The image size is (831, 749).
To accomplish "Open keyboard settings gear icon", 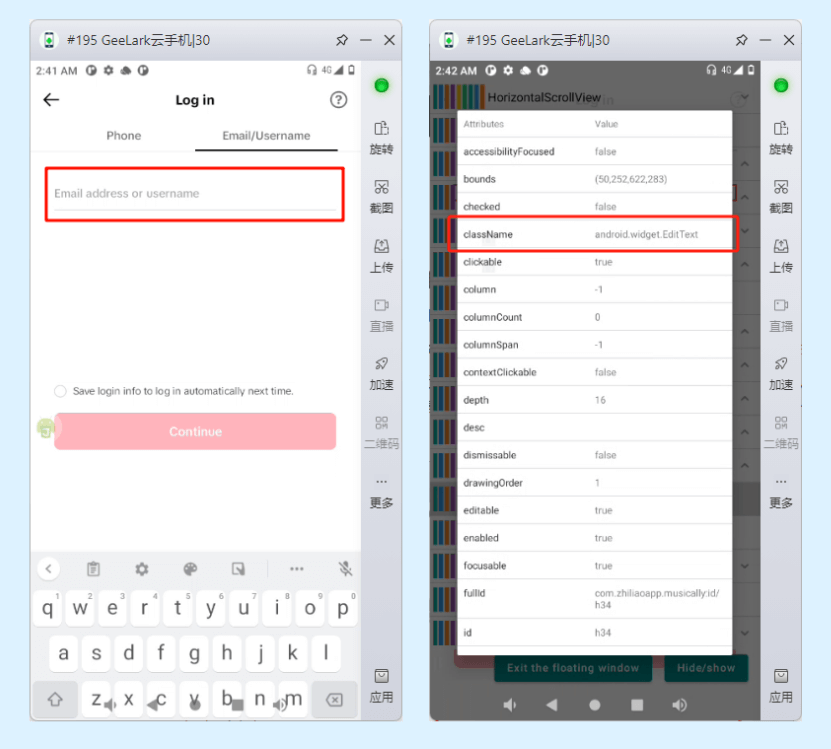I will click(142, 569).
